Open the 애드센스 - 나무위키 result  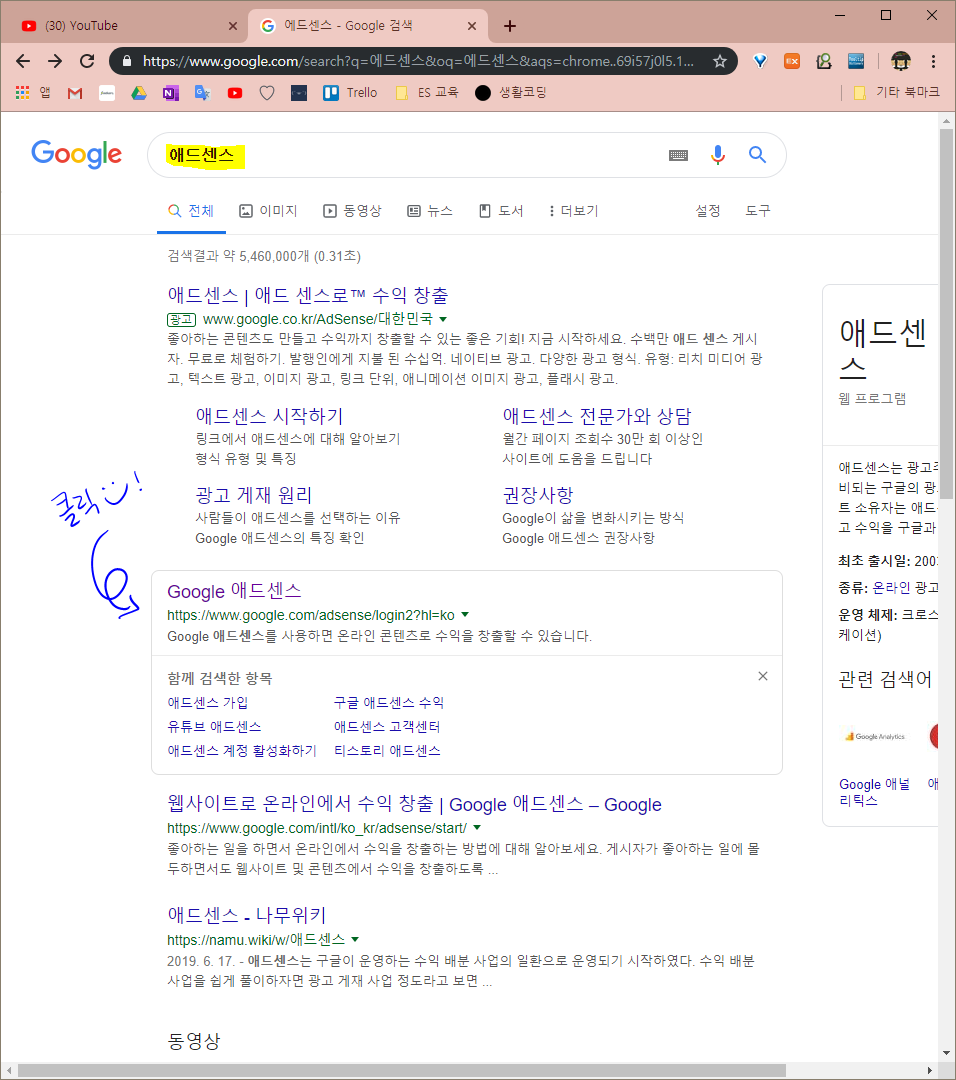pos(246,915)
